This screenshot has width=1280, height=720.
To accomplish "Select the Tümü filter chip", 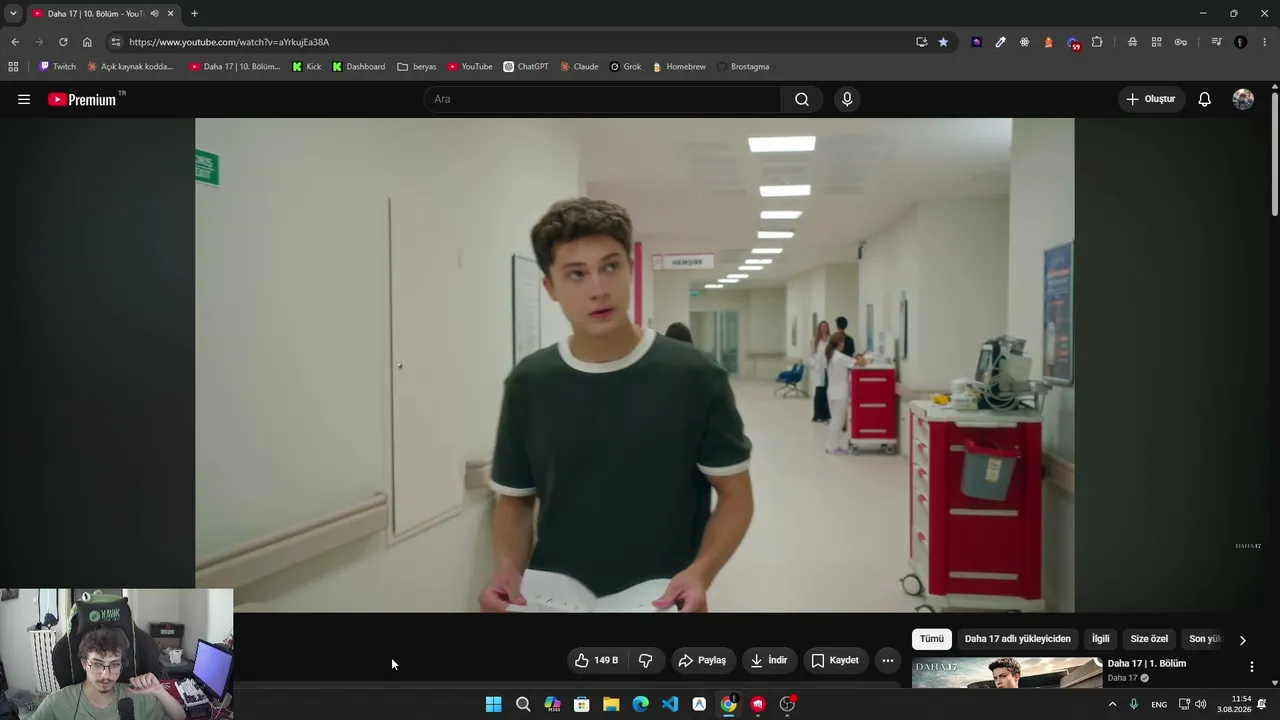I will (932, 639).
